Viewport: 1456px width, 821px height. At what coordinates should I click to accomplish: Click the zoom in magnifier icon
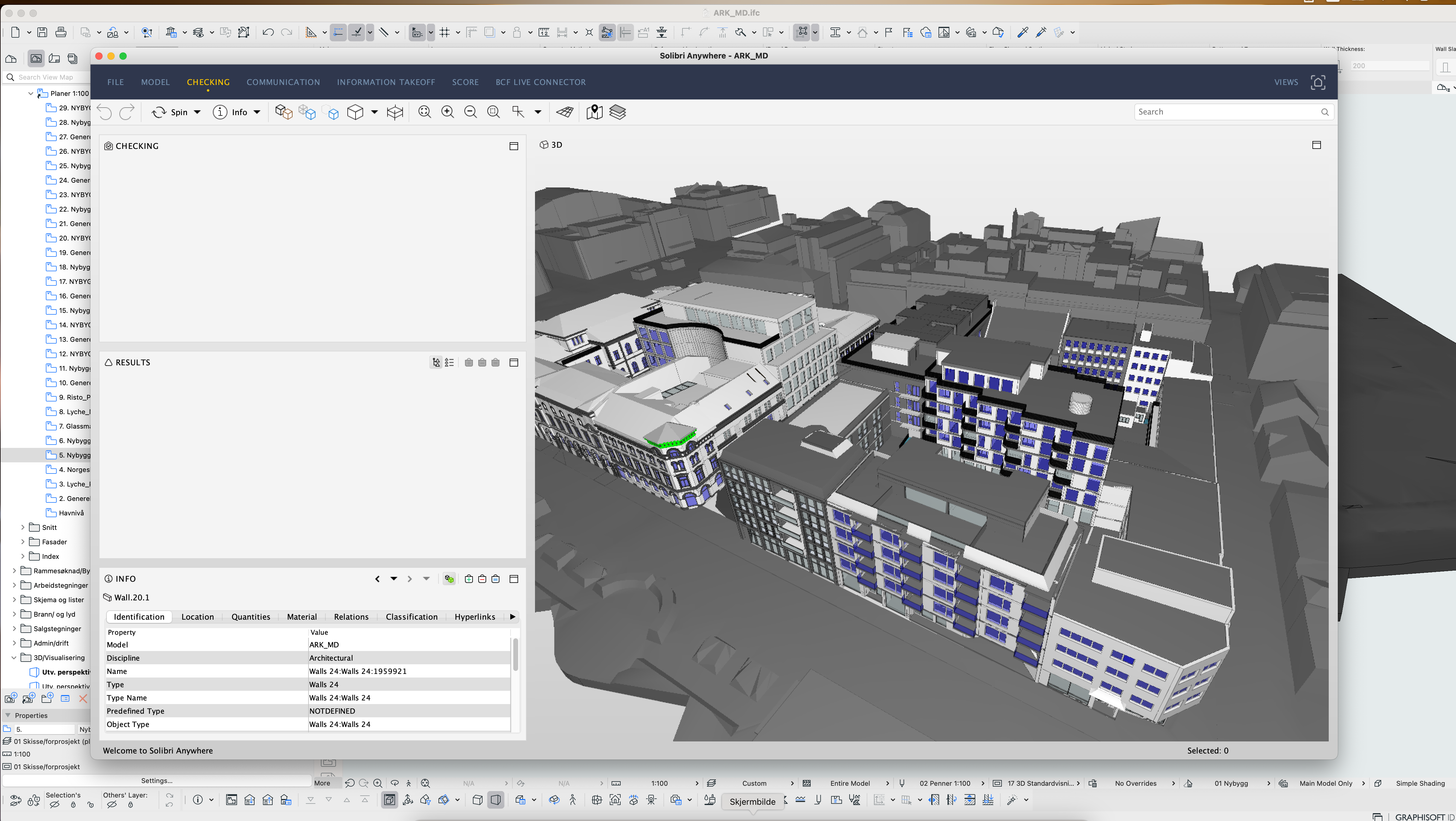coord(447,112)
